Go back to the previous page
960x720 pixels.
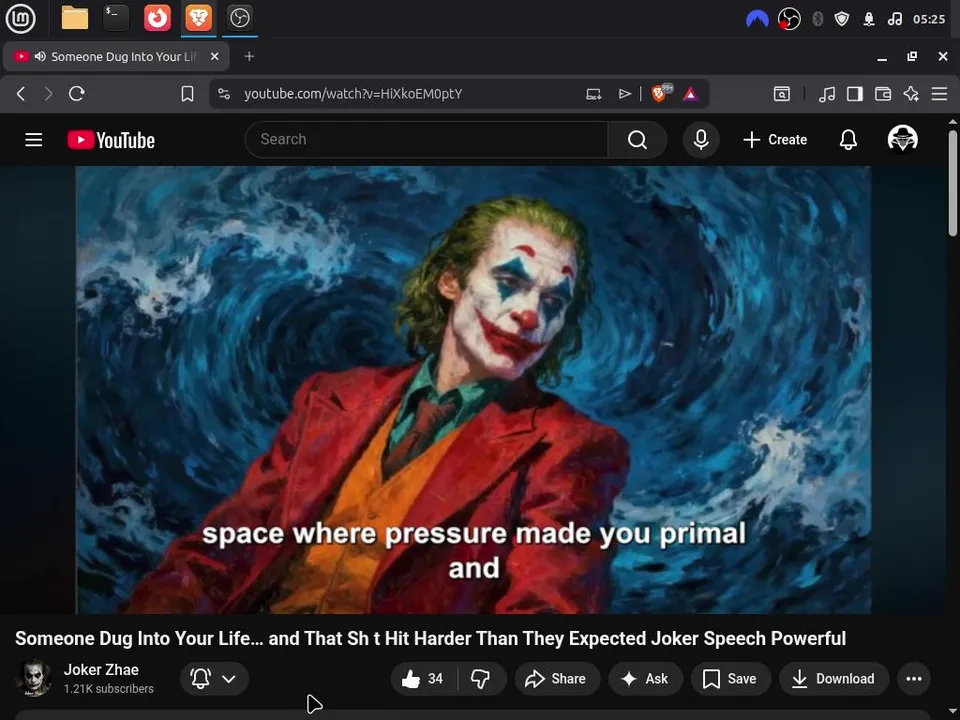tap(21, 94)
